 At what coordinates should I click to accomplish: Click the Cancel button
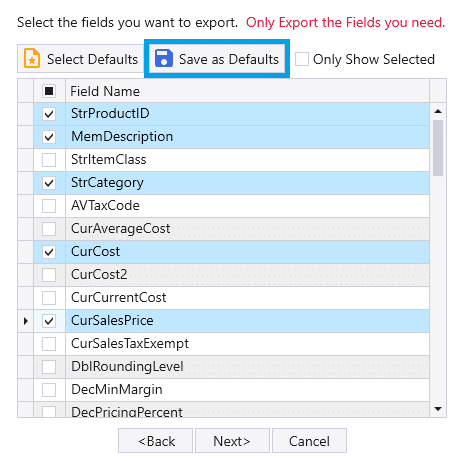click(309, 441)
